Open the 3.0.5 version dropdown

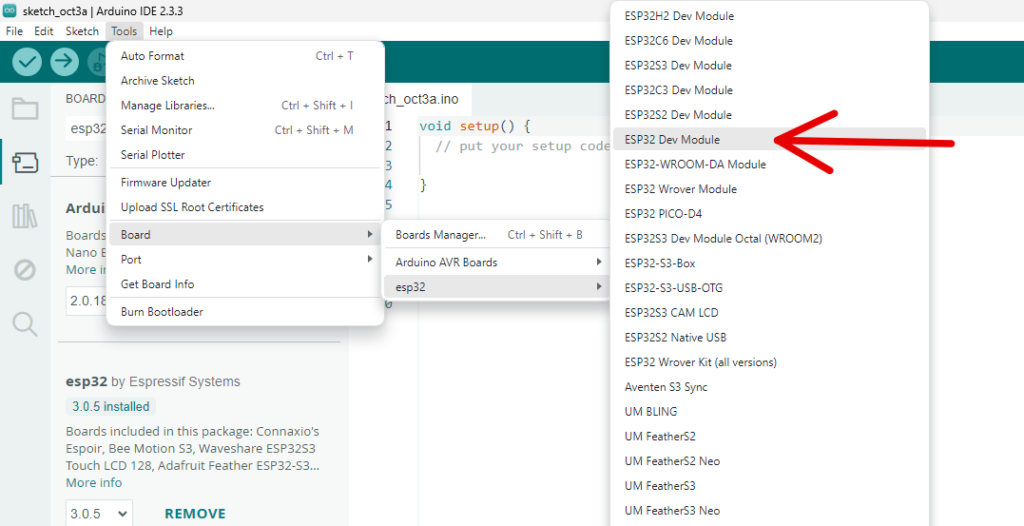[99, 514]
